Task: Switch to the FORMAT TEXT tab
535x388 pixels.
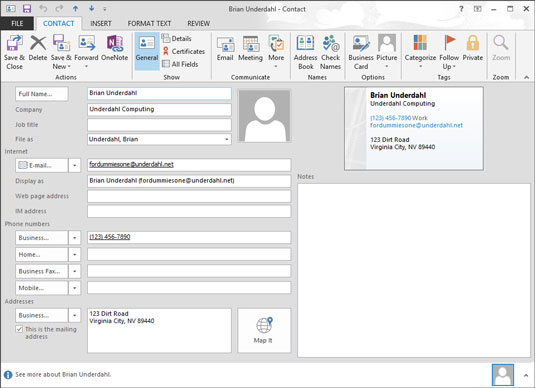Action: click(x=149, y=23)
